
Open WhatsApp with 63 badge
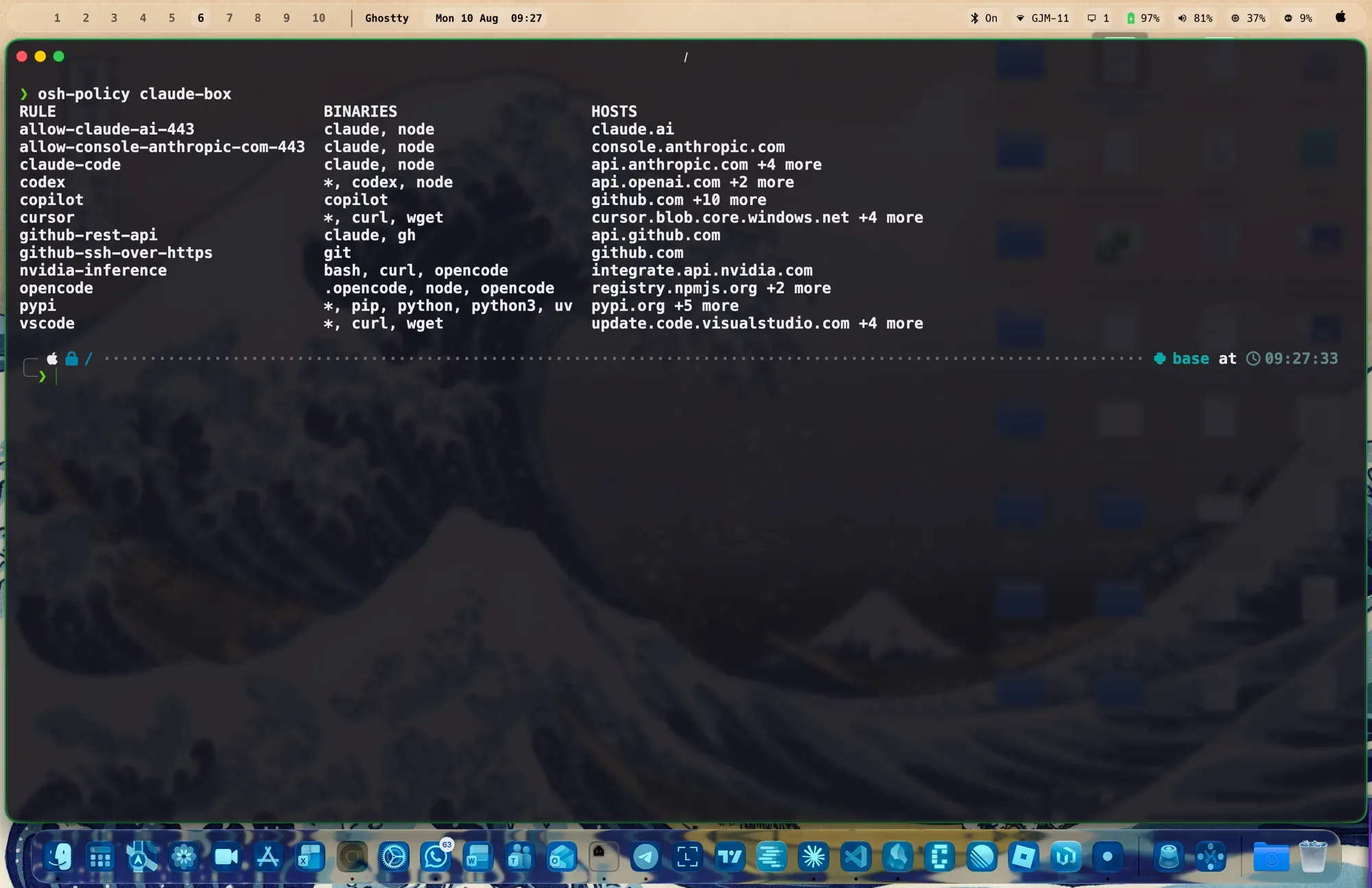coord(436,856)
